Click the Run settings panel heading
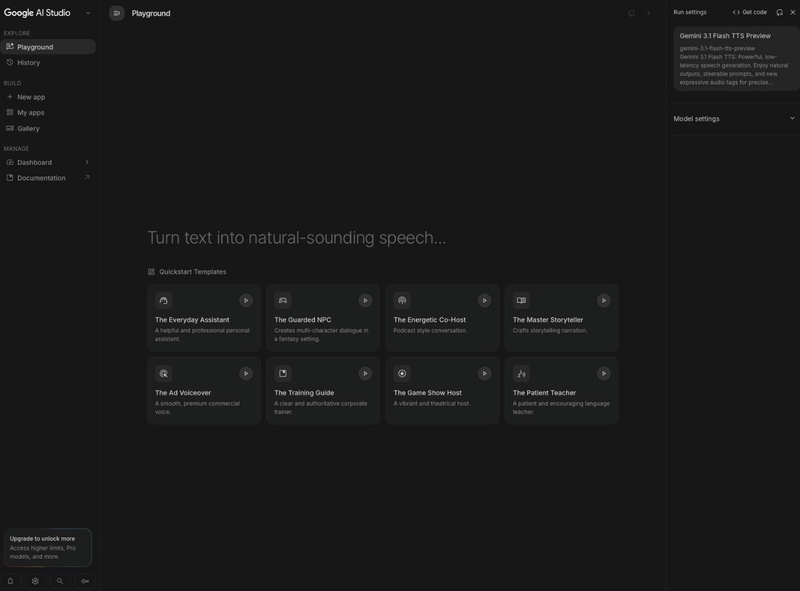800x591 pixels. coord(690,12)
